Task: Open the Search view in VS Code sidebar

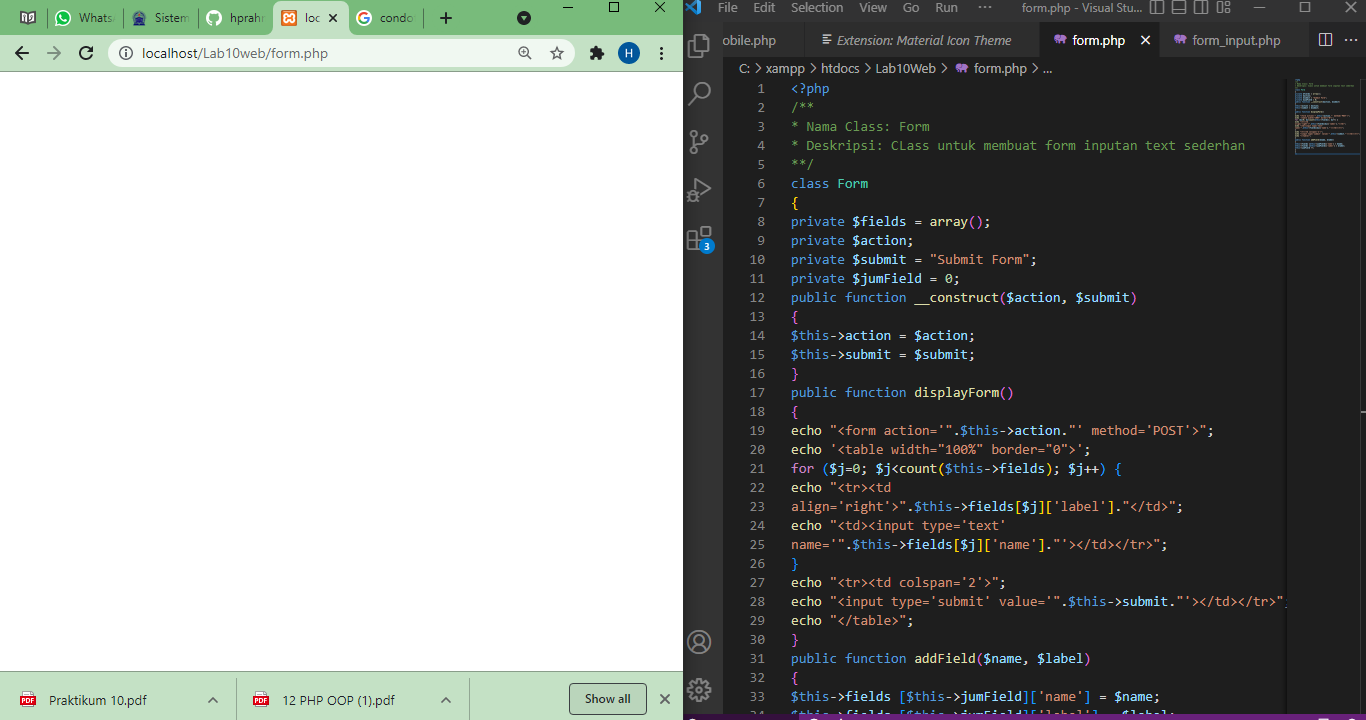Action: coord(700,93)
